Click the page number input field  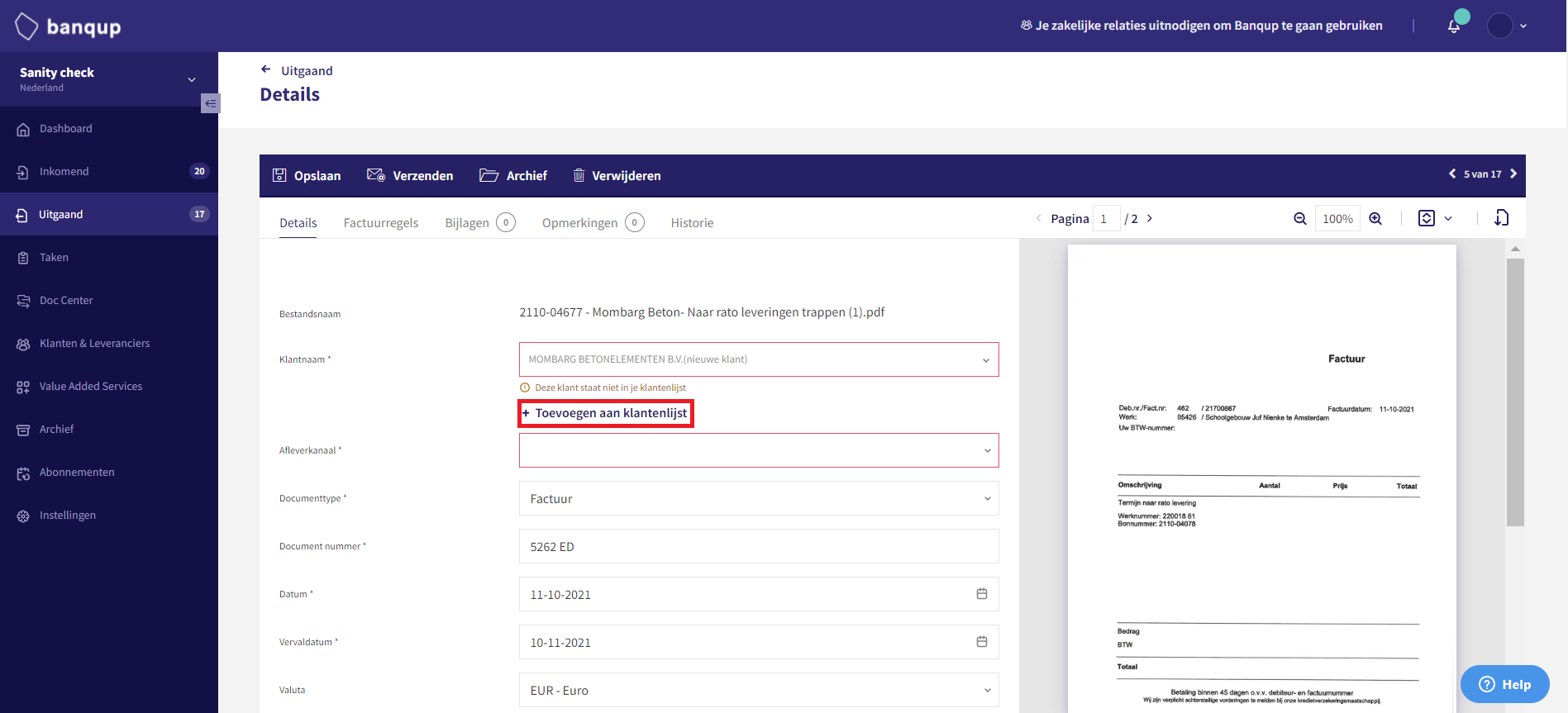(x=1106, y=218)
